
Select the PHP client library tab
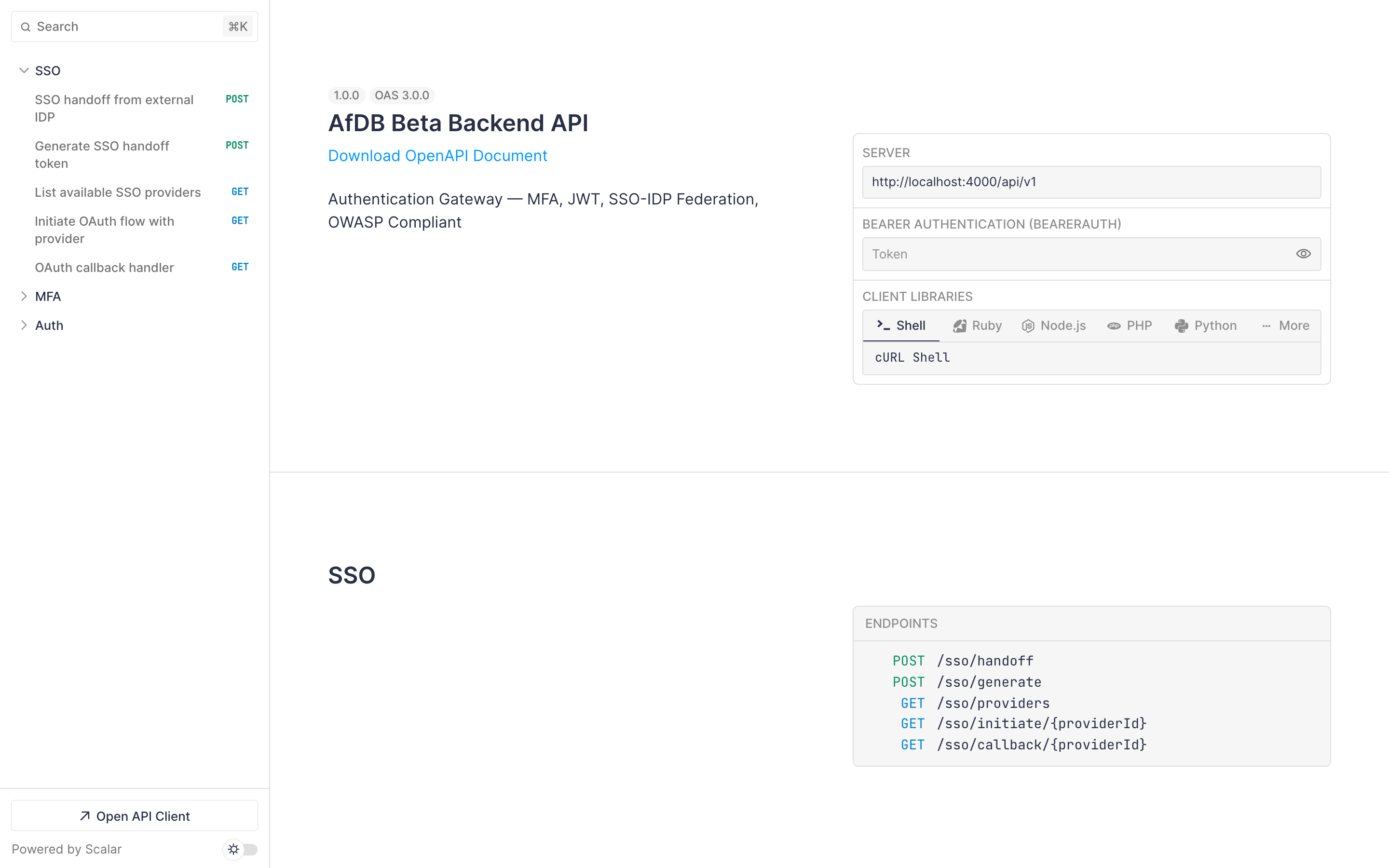[x=1130, y=325]
